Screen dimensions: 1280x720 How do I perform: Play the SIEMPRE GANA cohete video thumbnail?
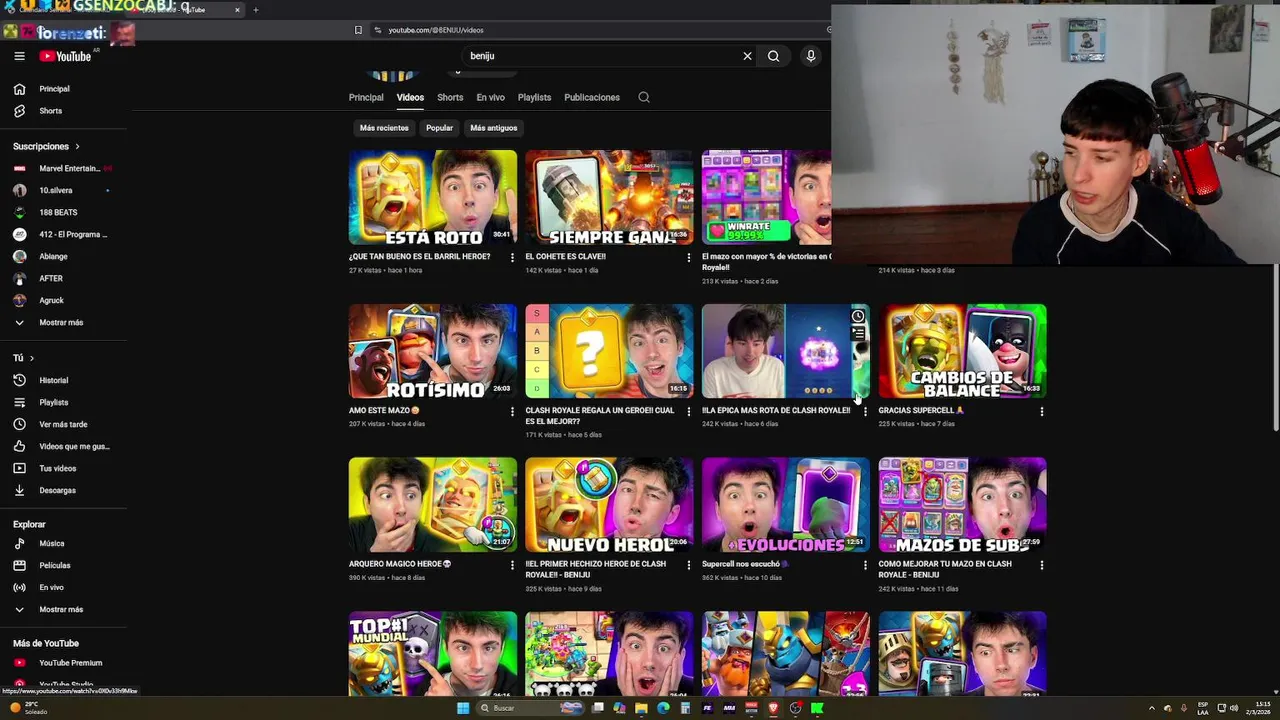(609, 197)
